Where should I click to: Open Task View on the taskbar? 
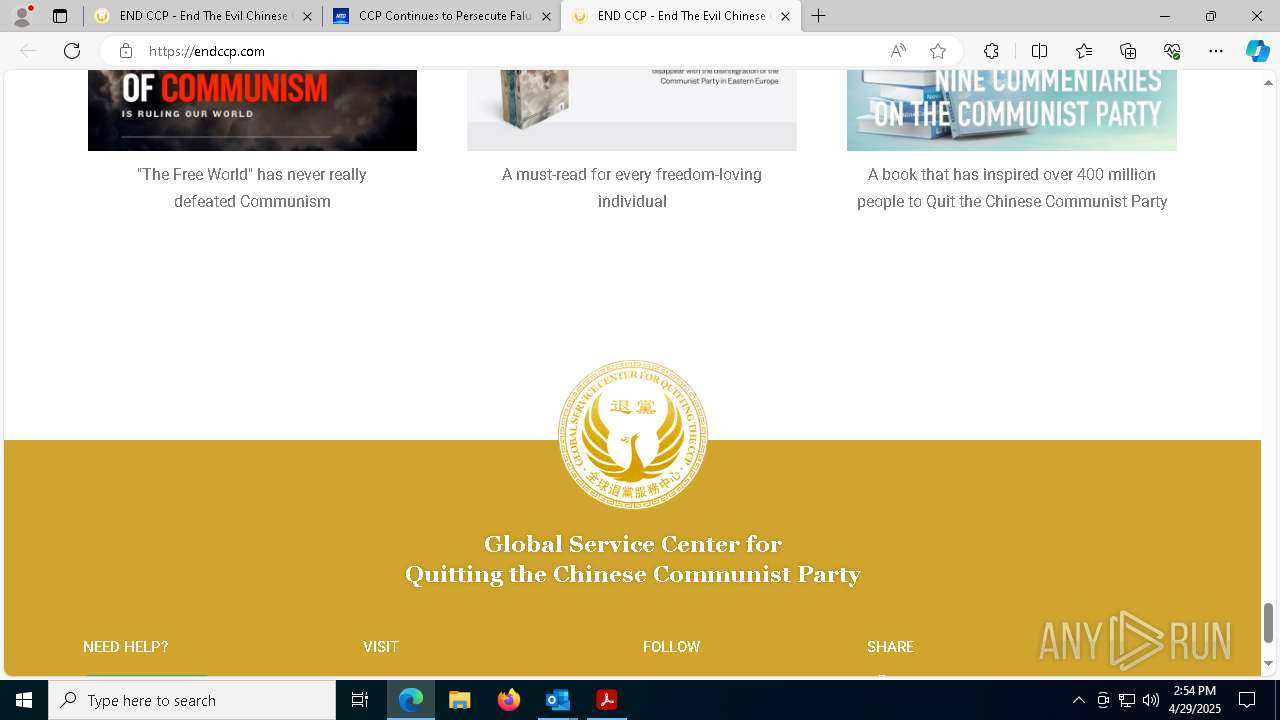pos(360,700)
